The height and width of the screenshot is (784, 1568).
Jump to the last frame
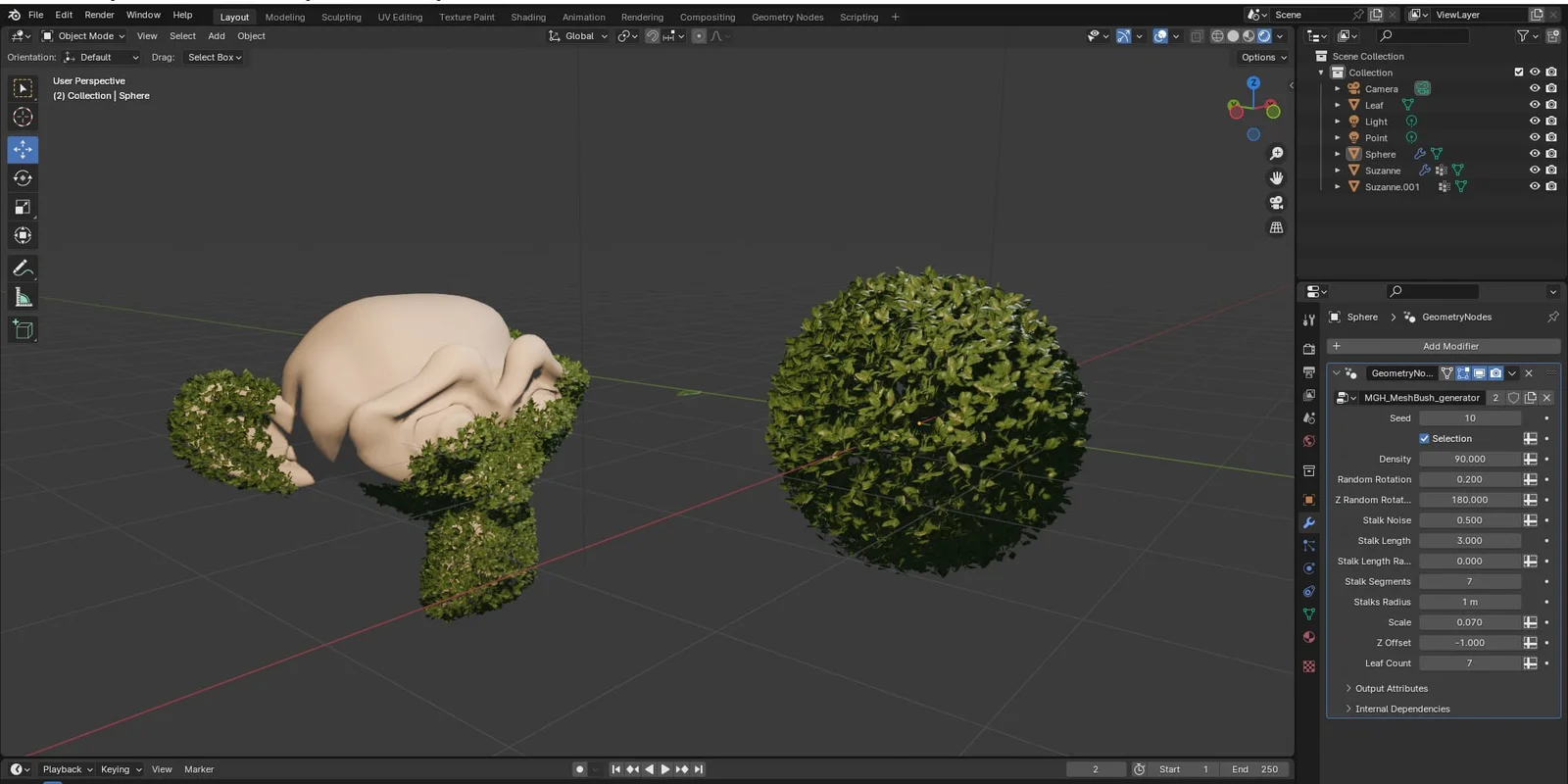tap(699, 769)
